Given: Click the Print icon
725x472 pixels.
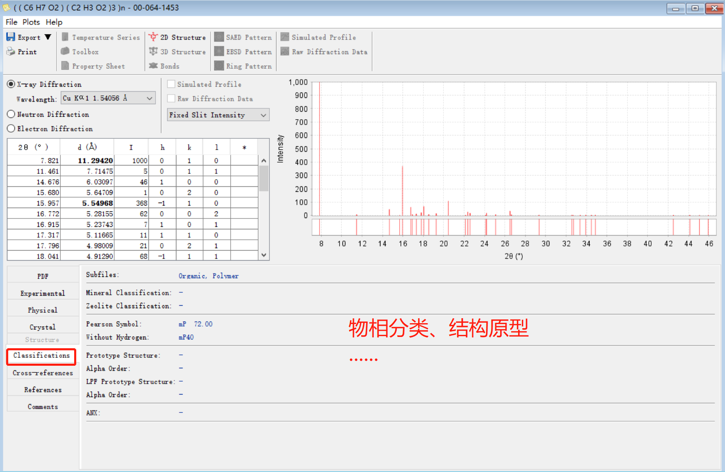Looking at the screenshot, I should [11, 52].
